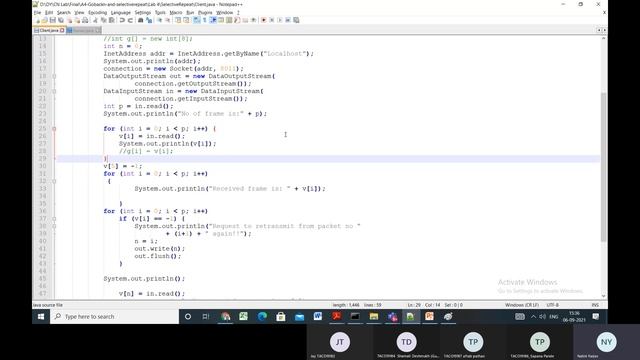The height and width of the screenshot is (360, 640).
Task: Collapse the fold marker at line 38
Action: tap(54, 226)
